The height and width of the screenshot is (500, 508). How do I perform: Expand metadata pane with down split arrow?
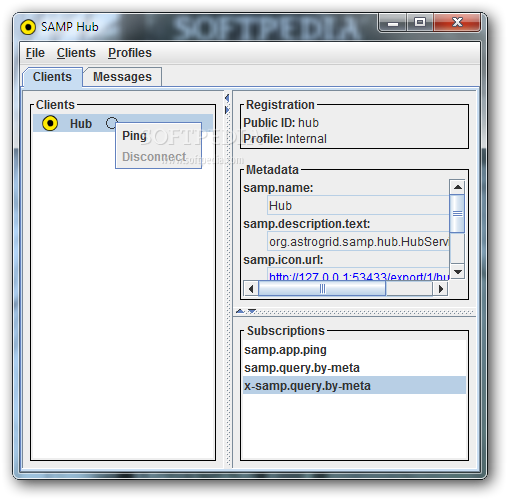tap(252, 311)
